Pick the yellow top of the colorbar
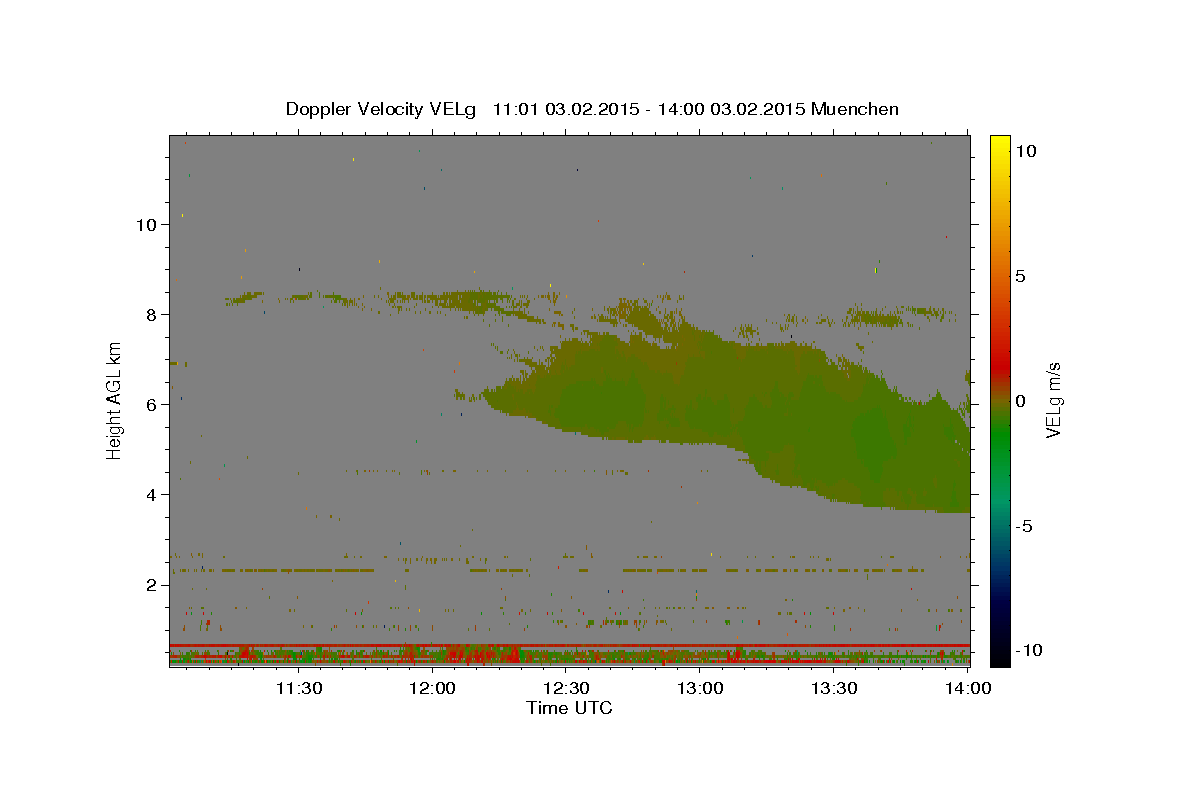The image size is (1200, 800). click(999, 142)
